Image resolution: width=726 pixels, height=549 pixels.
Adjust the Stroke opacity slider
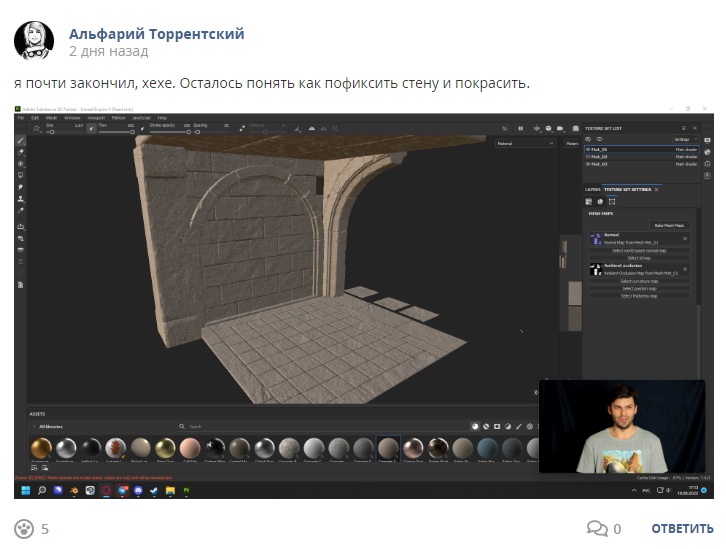[170, 132]
